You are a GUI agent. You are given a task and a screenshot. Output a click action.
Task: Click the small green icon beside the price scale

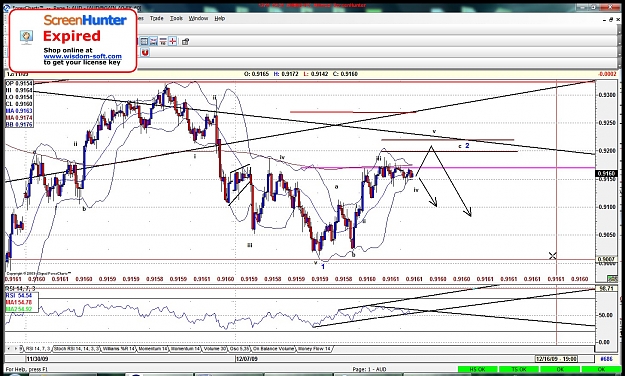pyautogui.click(x=612, y=279)
